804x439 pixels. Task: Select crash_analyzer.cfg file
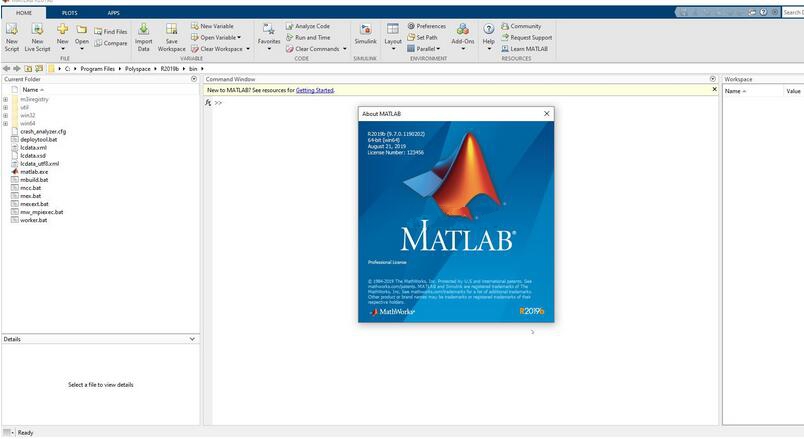43,131
